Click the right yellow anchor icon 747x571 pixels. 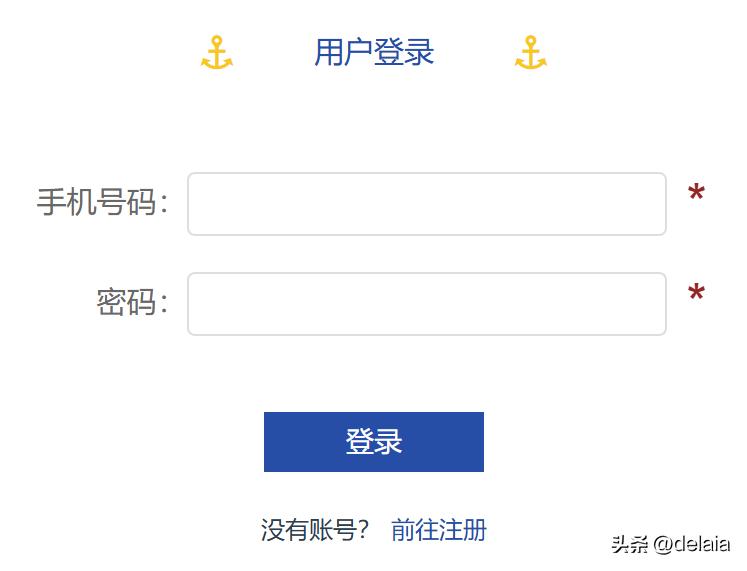tap(531, 53)
